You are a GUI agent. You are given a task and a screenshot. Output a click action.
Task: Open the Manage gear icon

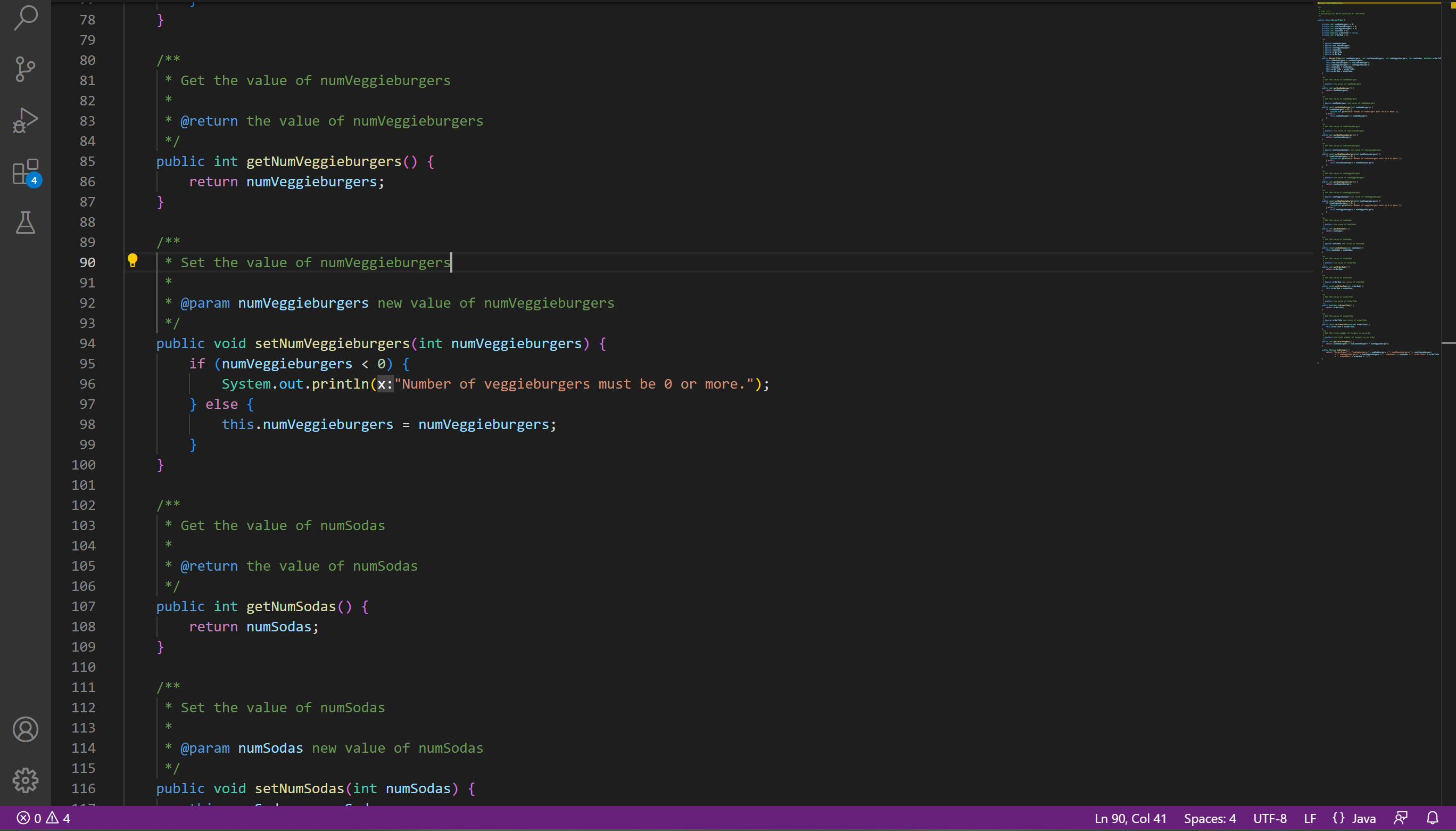25,780
